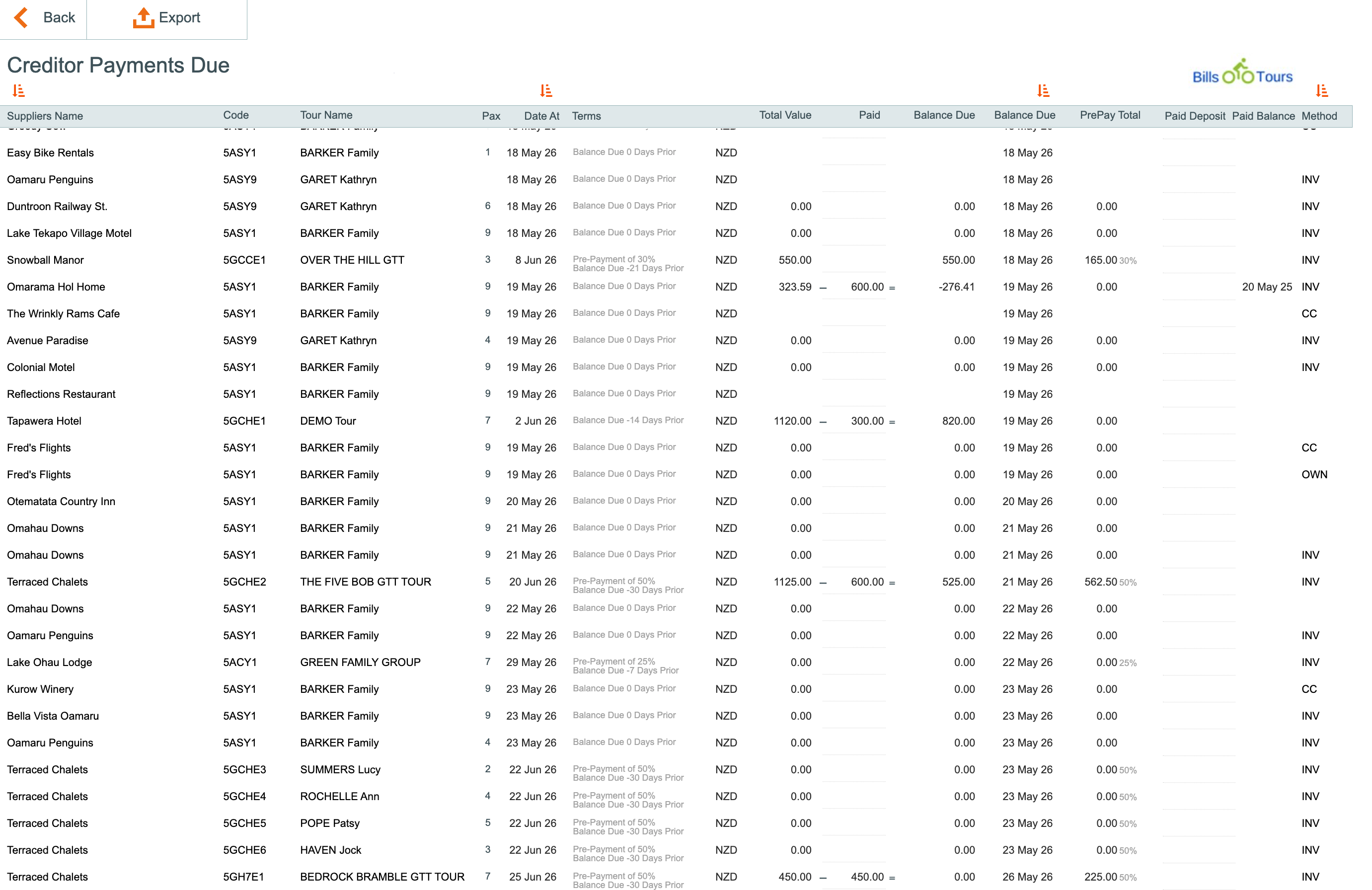This screenshot has width=1372, height=890.
Task: Sort by Suppliers Name using sort icon
Action: [x=18, y=90]
